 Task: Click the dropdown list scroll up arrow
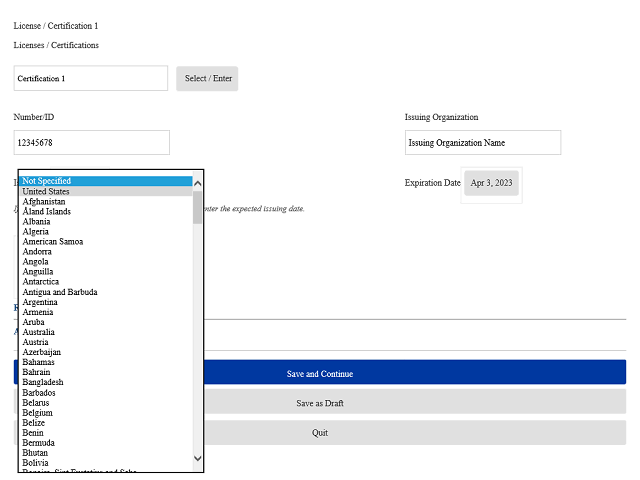click(198, 183)
